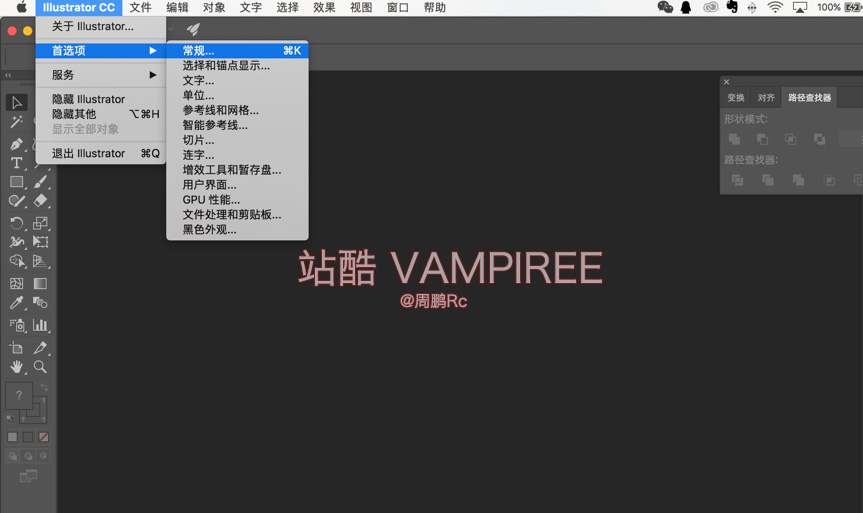The image size is (863, 513).
Task: Open 常规... preferences item
Action: (x=237, y=51)
